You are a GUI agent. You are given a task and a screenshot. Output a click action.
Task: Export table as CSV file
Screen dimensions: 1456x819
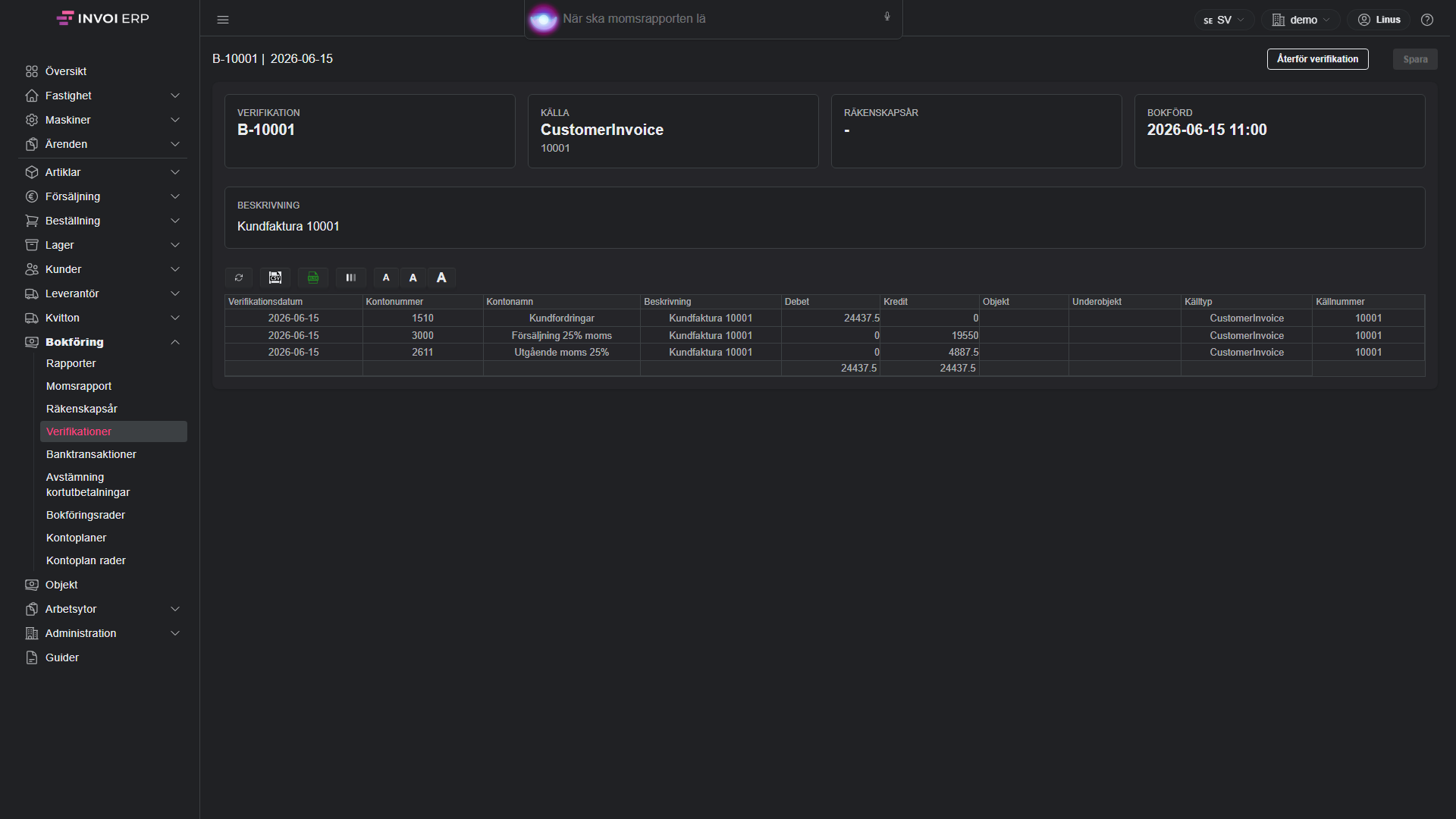[x=275, y=278]
